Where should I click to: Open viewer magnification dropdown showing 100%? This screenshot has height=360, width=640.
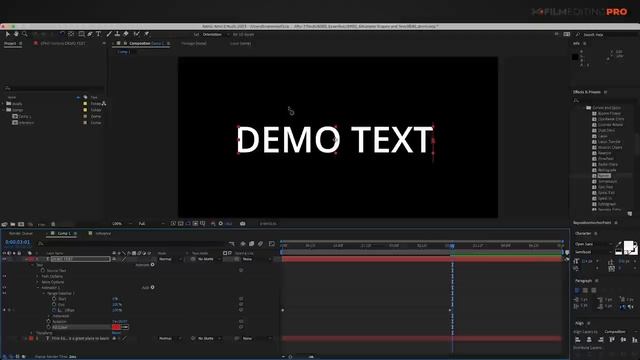pos(122,224)
